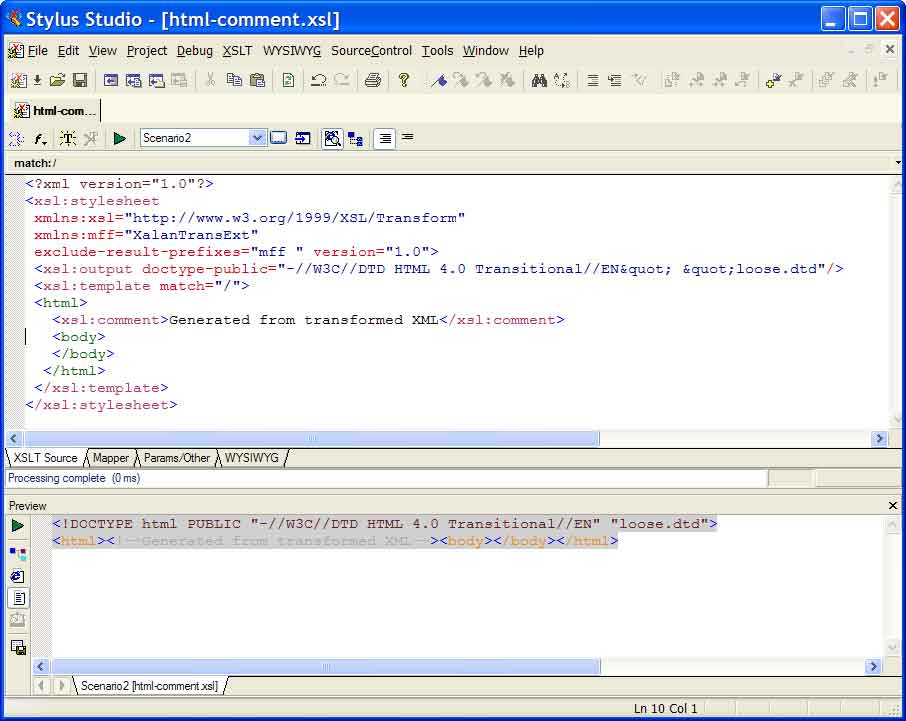Image resolution: width=906 pixels, height=721 pixels.
Task: Click the colored tree view icon in Preview sidebar
Action: [18, 553]
